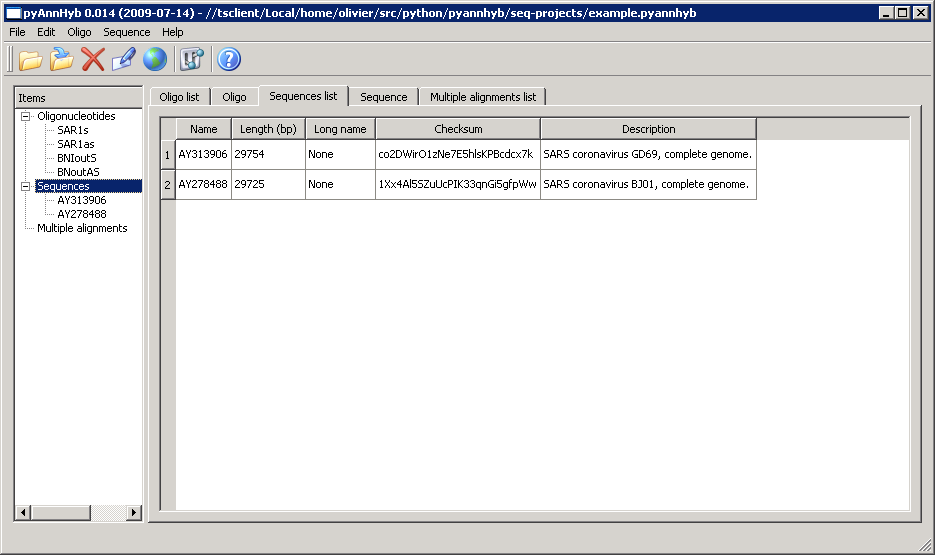Click the open folder toolbar icon
935x555 pixels.
pos(31,60)
